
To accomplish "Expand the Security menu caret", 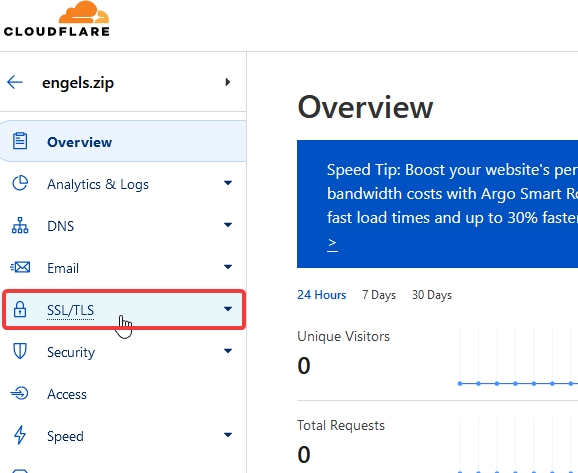I will pos(228,351).
